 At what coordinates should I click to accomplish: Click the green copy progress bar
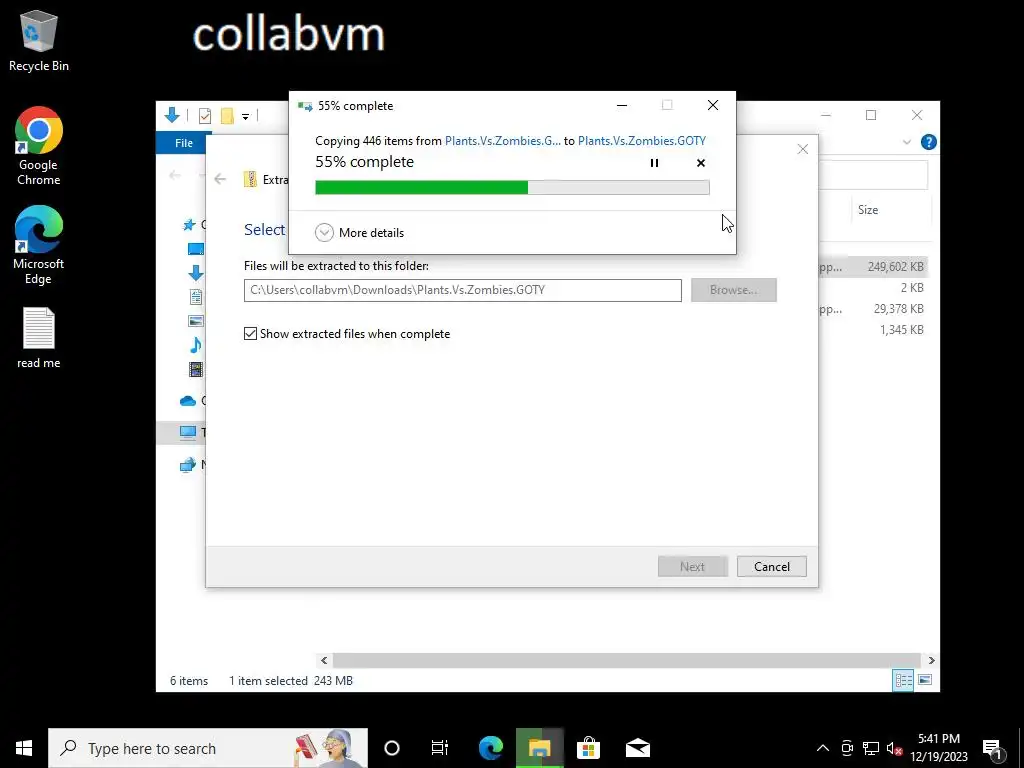point(512,188)
